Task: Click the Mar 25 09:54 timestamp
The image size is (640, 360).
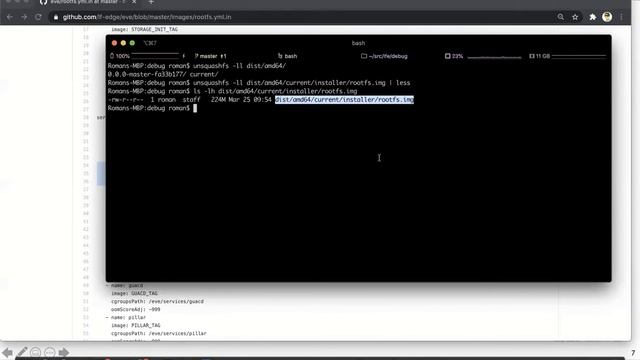Action: [x=250, y=100]
